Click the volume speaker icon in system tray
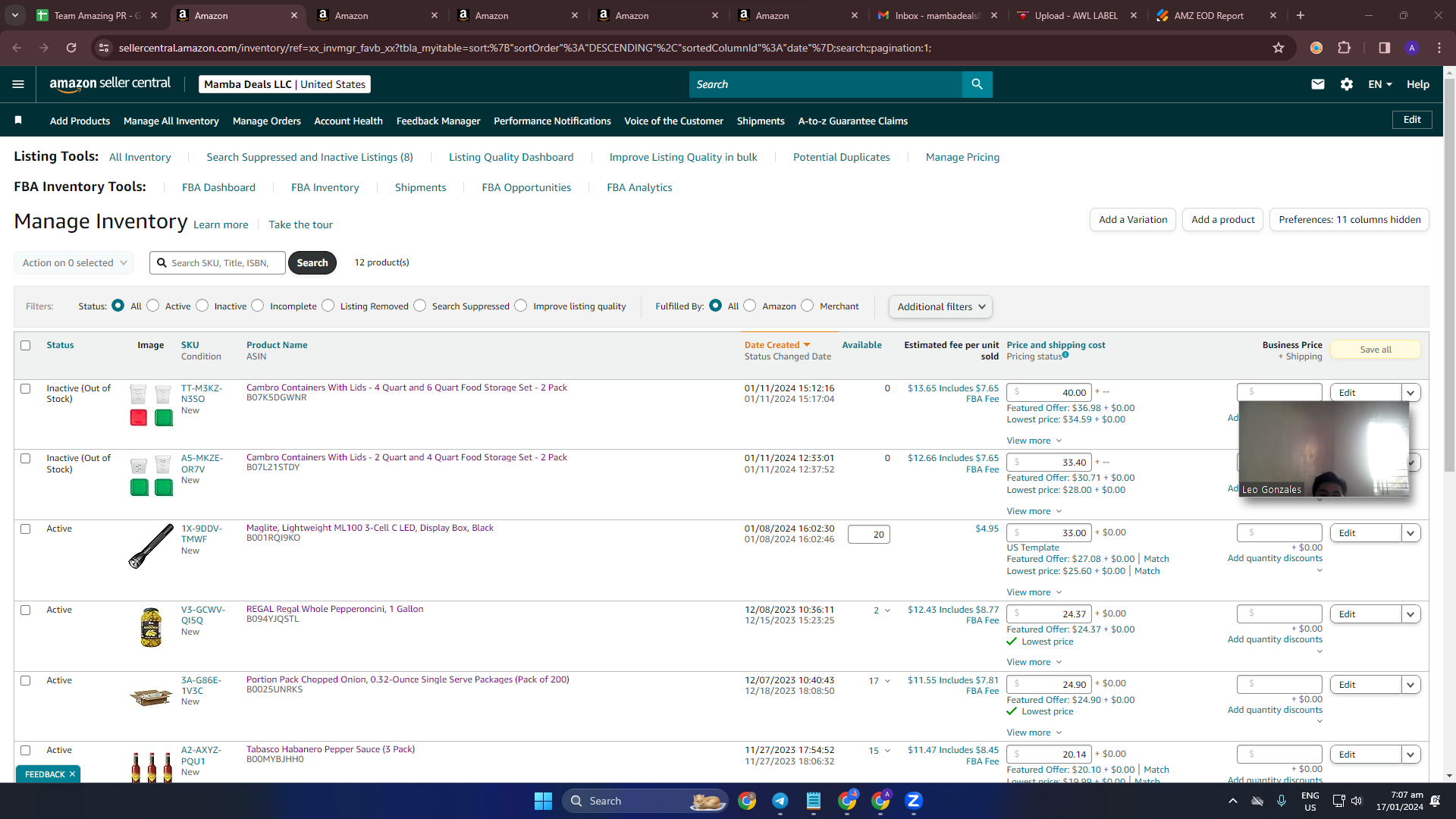 click(1357, 801)
